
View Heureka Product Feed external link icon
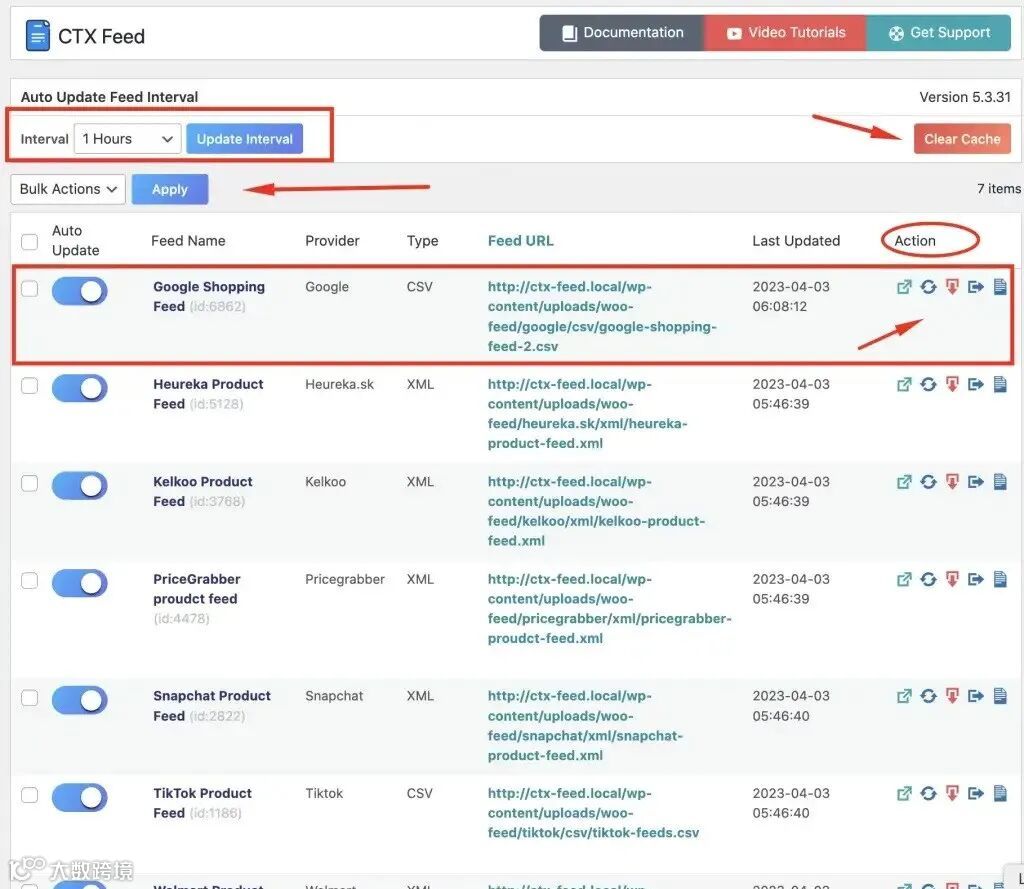click(x=904, y=384)
